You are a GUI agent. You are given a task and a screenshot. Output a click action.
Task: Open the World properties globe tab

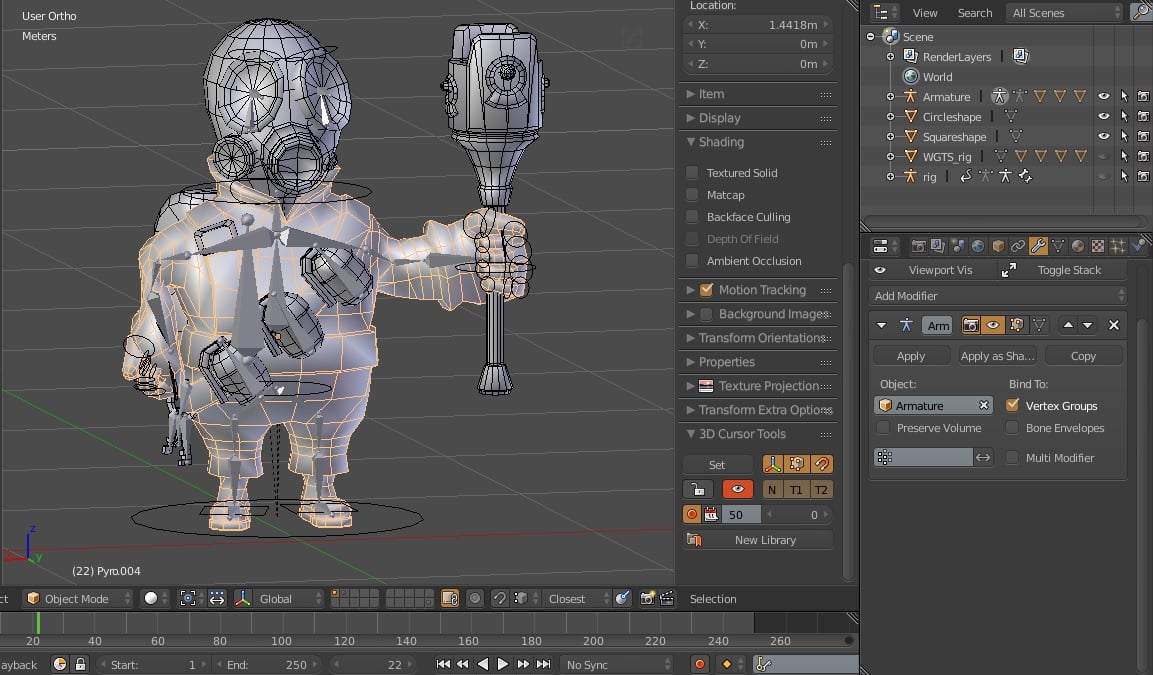[977, 246]
